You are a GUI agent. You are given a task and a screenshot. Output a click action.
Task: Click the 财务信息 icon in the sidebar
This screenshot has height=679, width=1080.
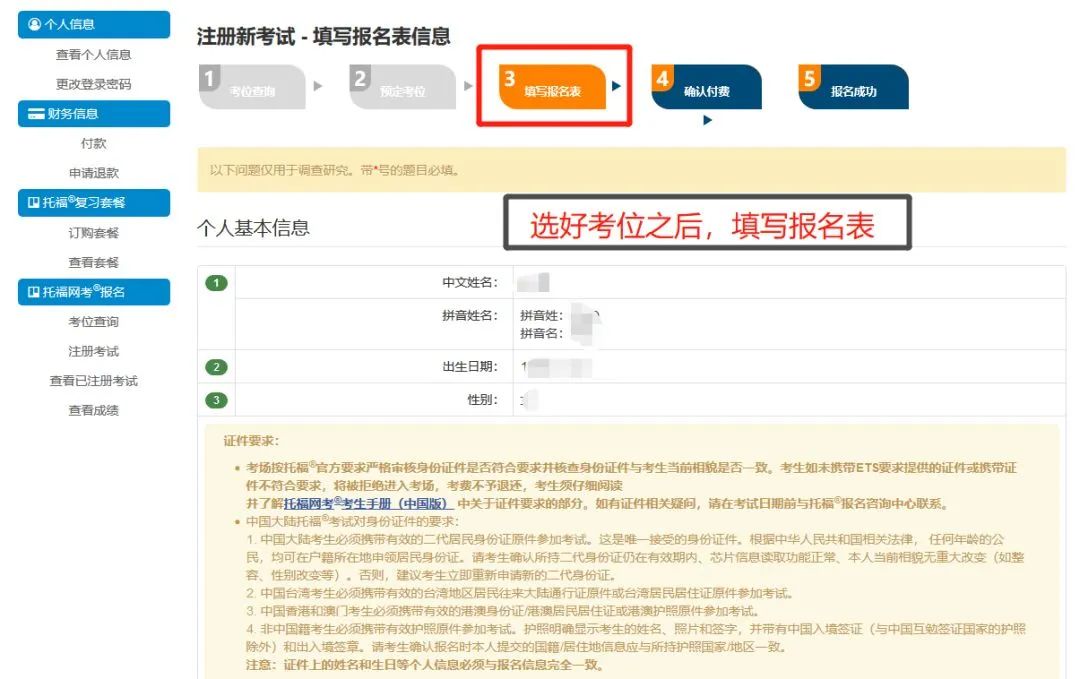[x=34, y=115]
